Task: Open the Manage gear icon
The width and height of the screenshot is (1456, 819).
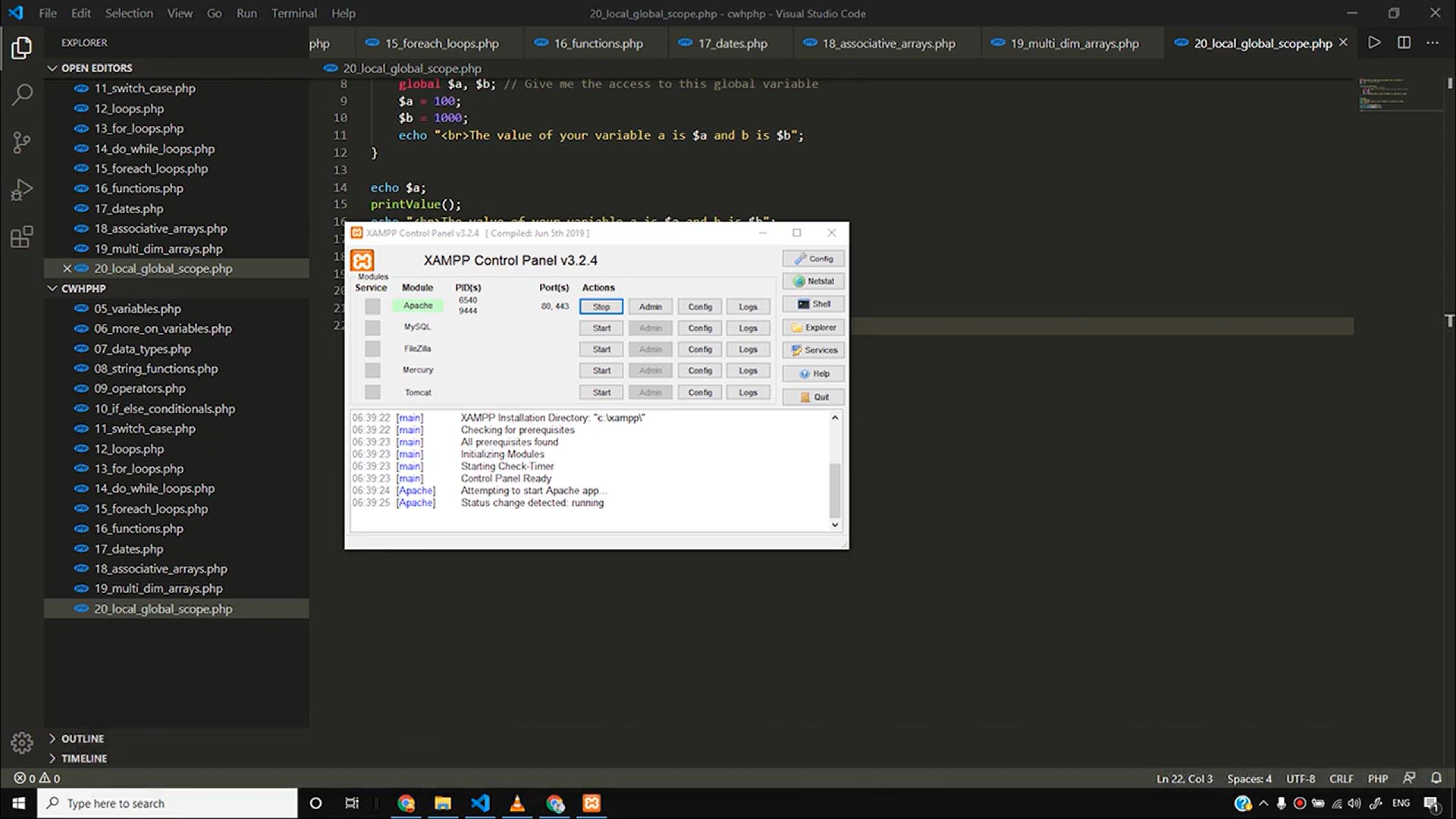Action: pos(22,742)
